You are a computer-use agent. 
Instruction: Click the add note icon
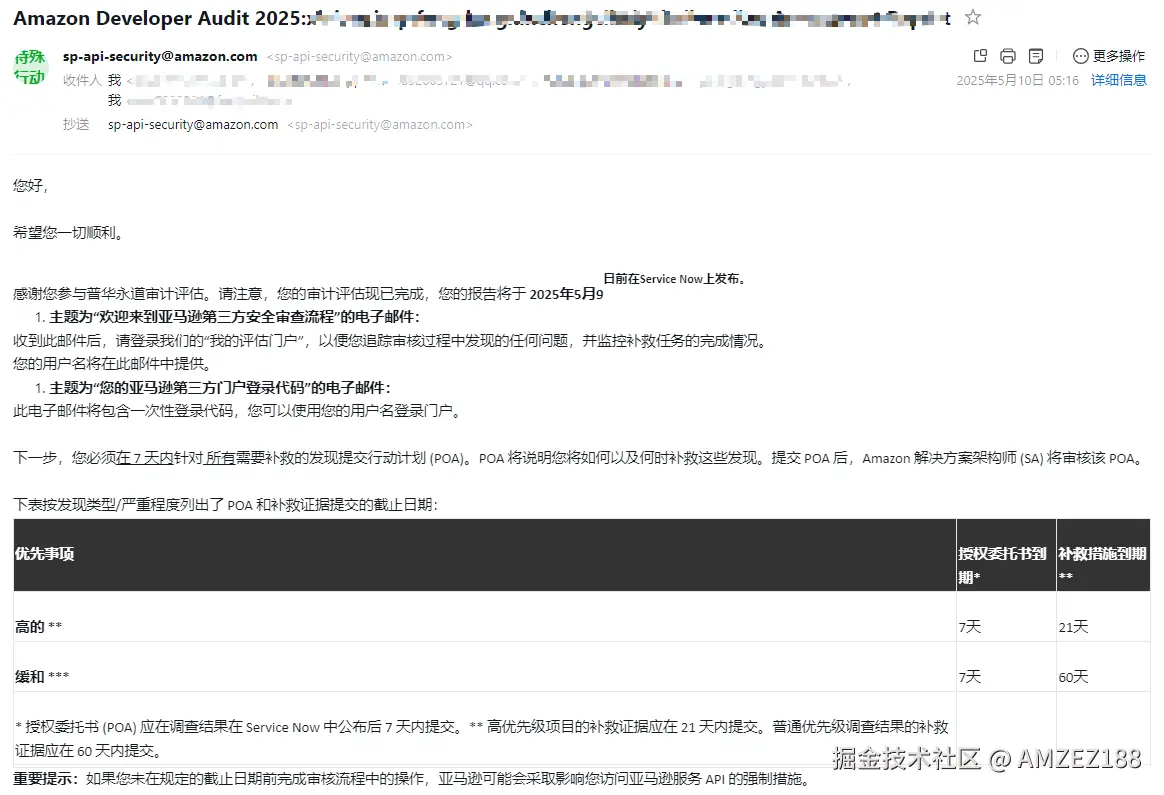click(x=1036, y=56)
